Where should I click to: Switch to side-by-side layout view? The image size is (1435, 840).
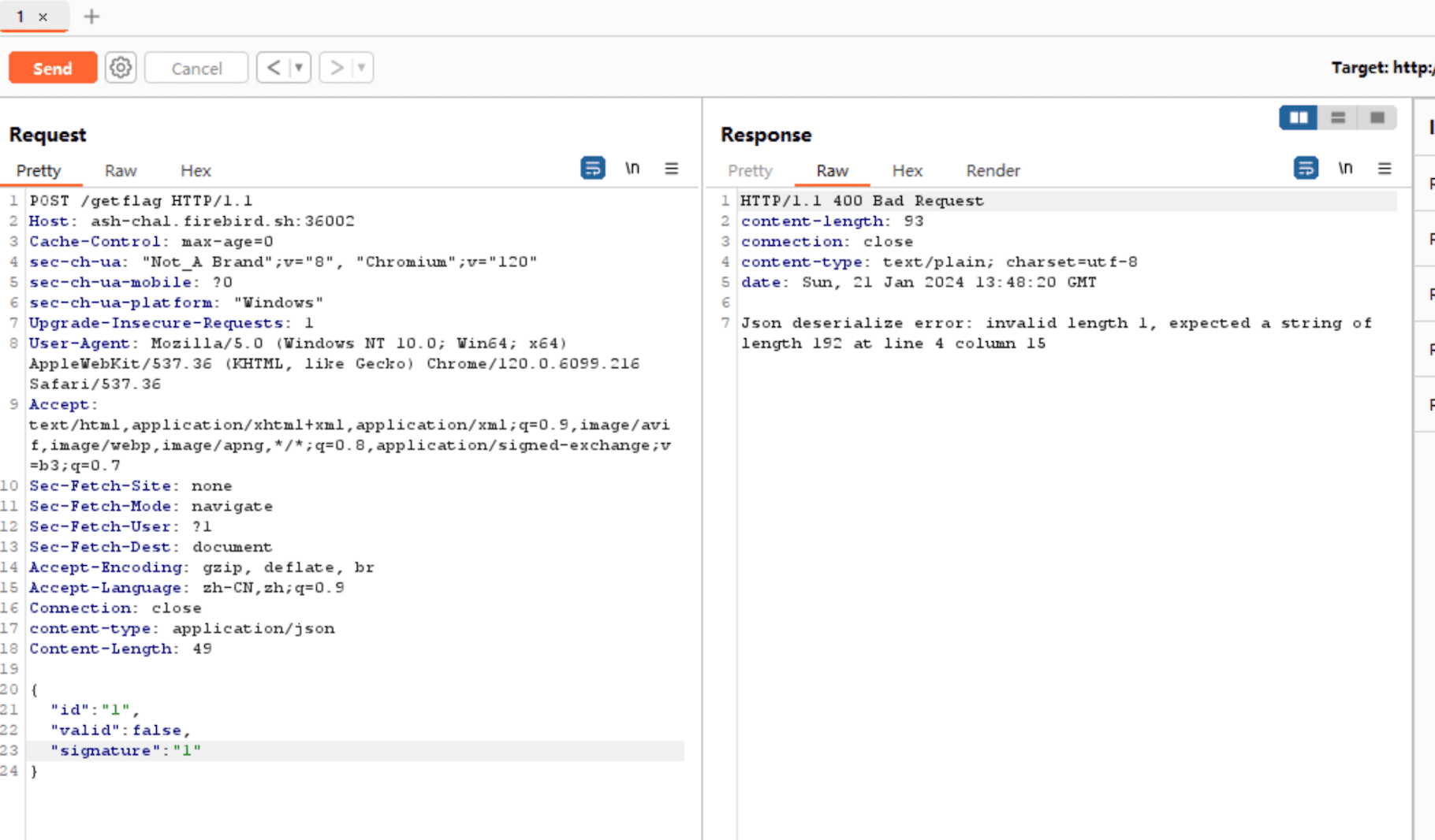pyautogui.click(x=1298, y=117)
